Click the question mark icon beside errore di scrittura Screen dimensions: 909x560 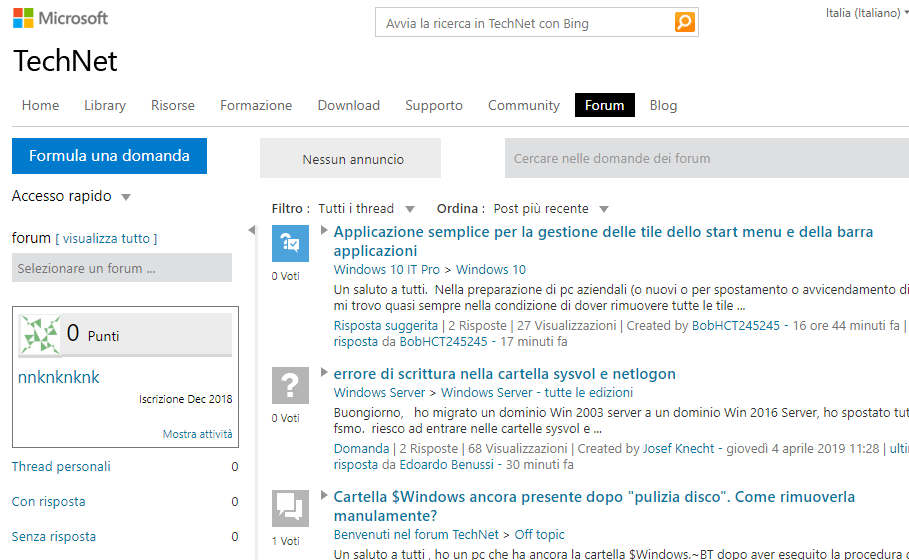coord(290,385)
